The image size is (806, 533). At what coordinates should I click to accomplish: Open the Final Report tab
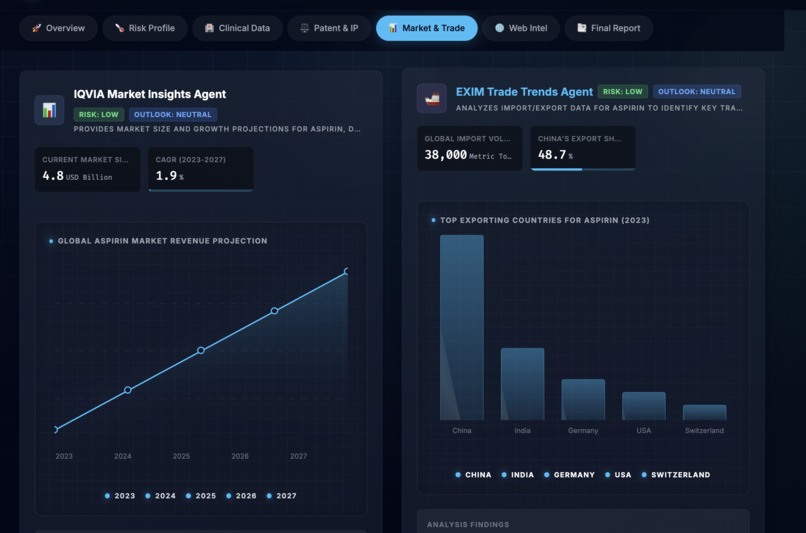point(609,28)
